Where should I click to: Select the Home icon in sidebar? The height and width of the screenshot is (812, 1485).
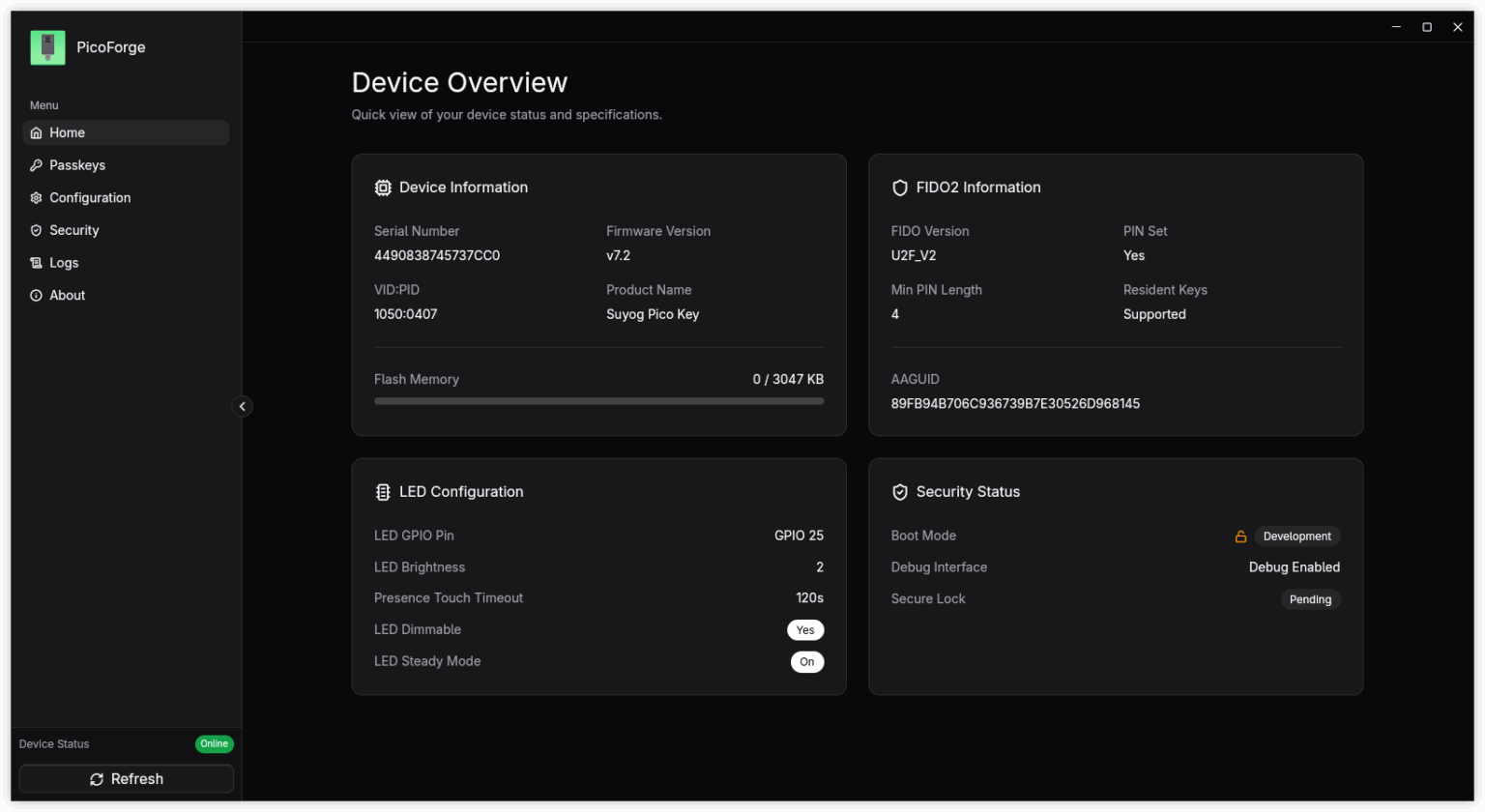35,132
